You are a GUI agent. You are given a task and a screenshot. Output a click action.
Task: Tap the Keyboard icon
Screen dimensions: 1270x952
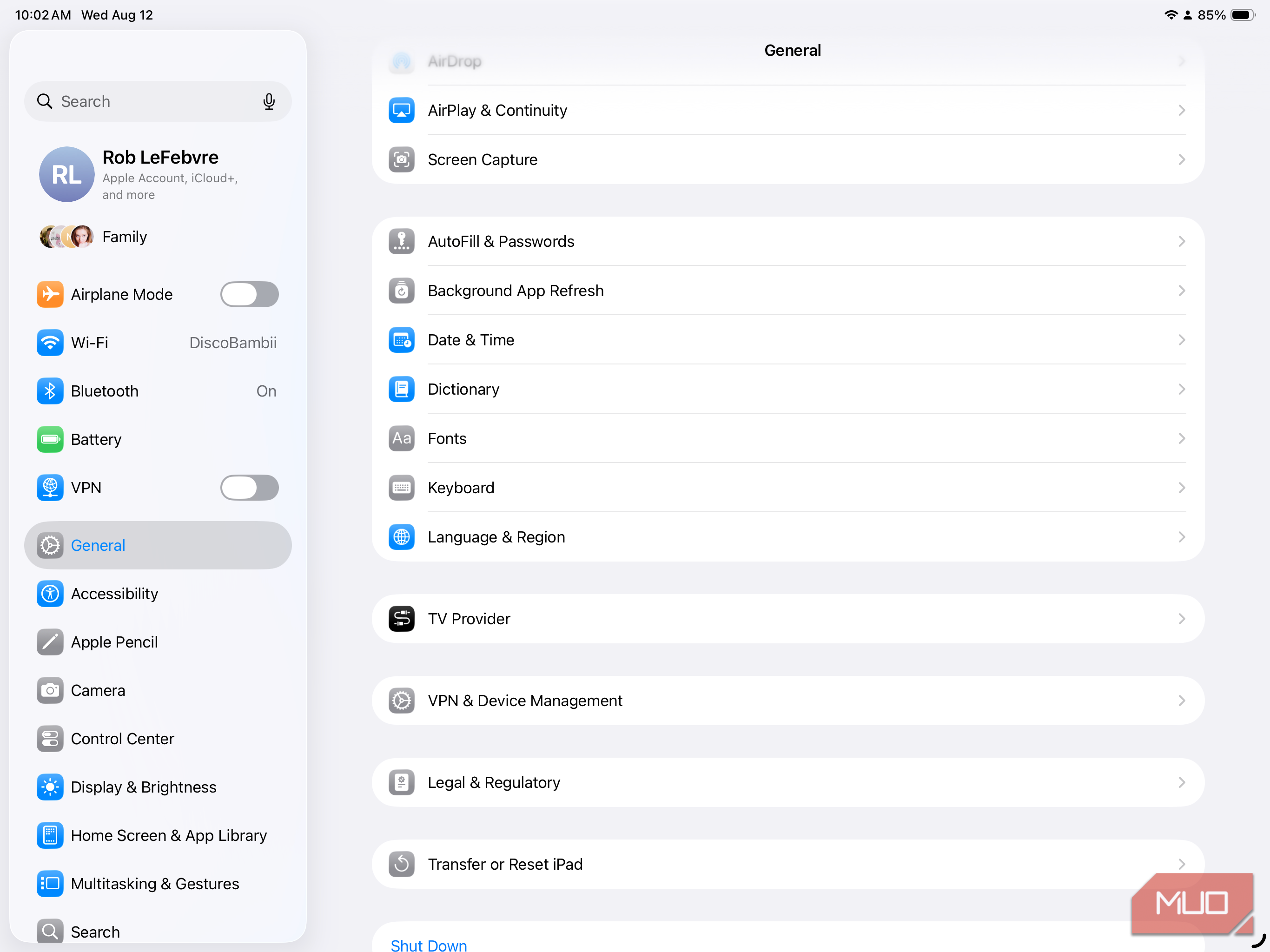tap(401, 488)
